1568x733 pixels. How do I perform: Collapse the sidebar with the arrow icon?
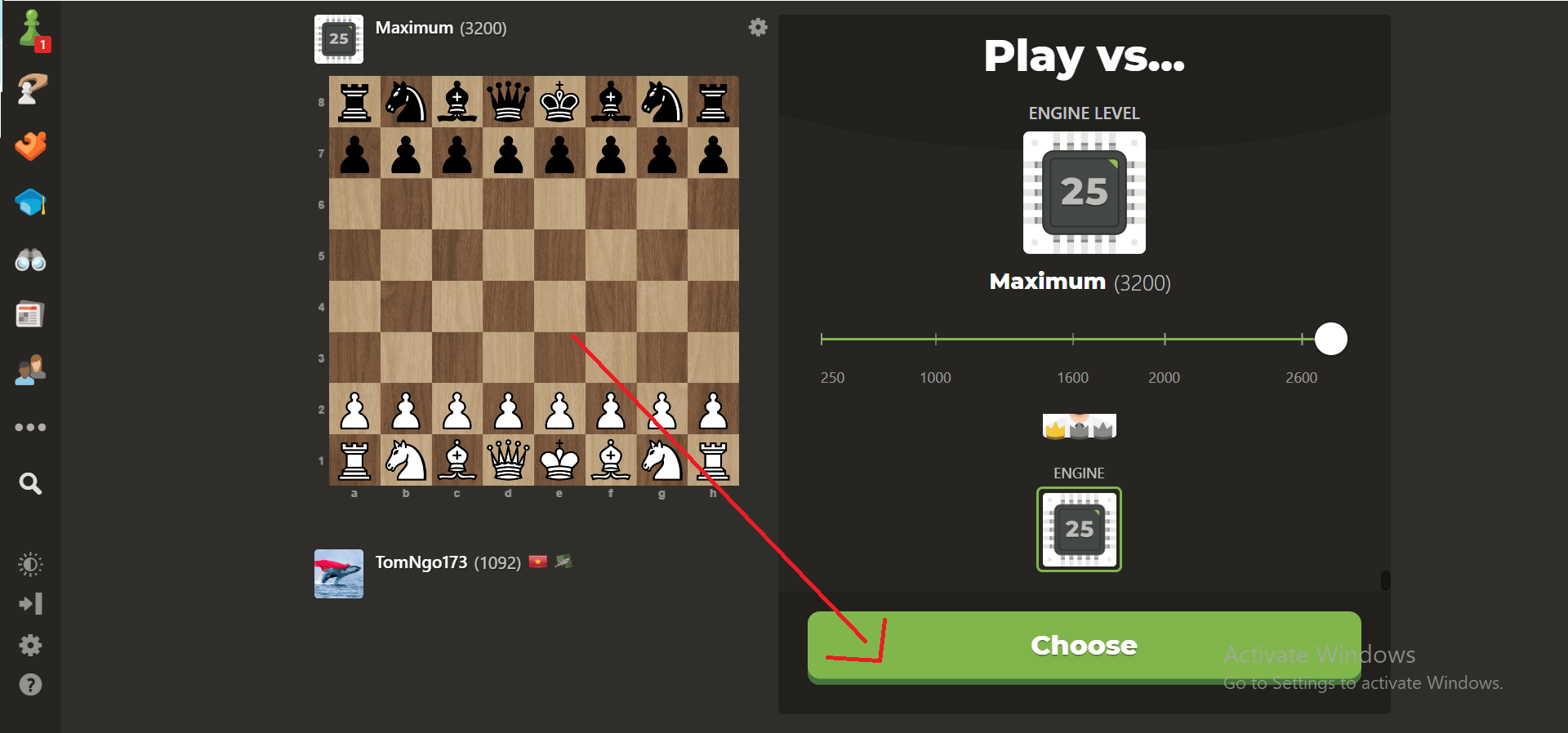click(30, 604)
